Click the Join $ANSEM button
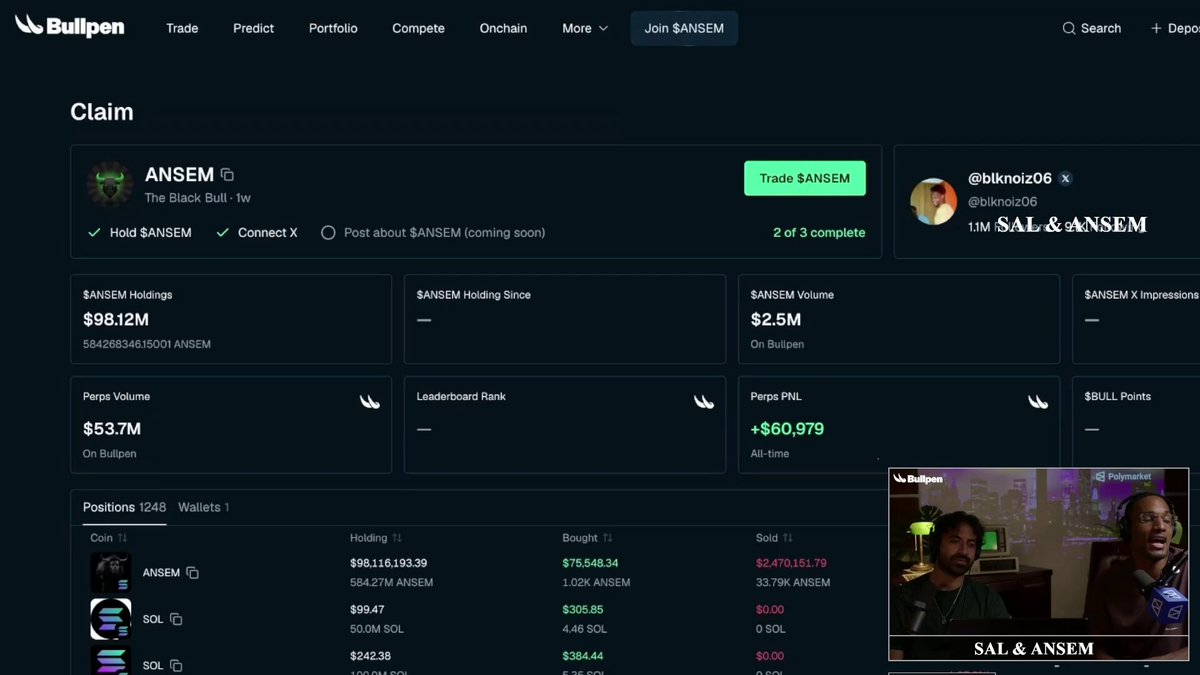The width and height of the screenshot is (1200, 675). [684, 28]
